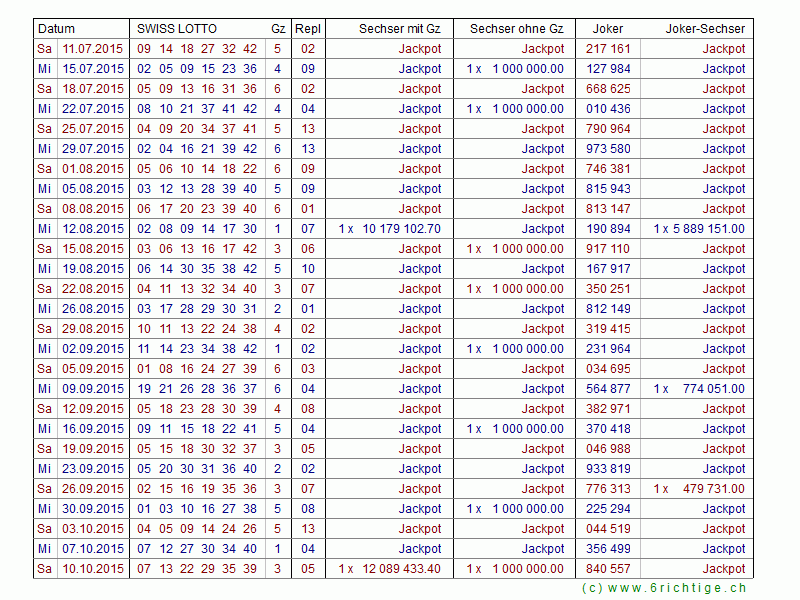Screen dimensions: 800x600
Task: Click the Datum column header
Action: [56, 29]
